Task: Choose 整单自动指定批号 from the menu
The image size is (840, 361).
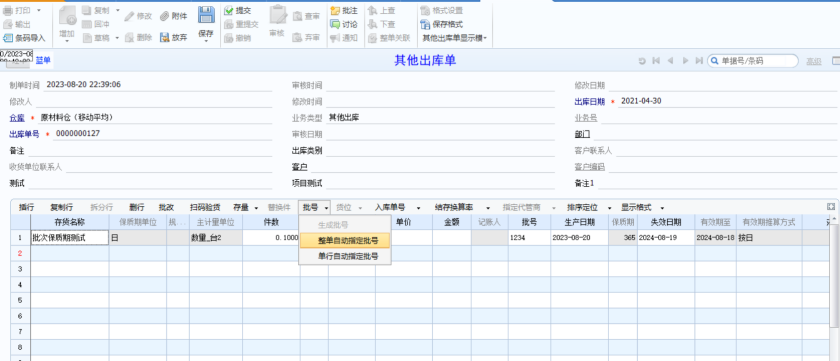Action: (x=345, y=240)
